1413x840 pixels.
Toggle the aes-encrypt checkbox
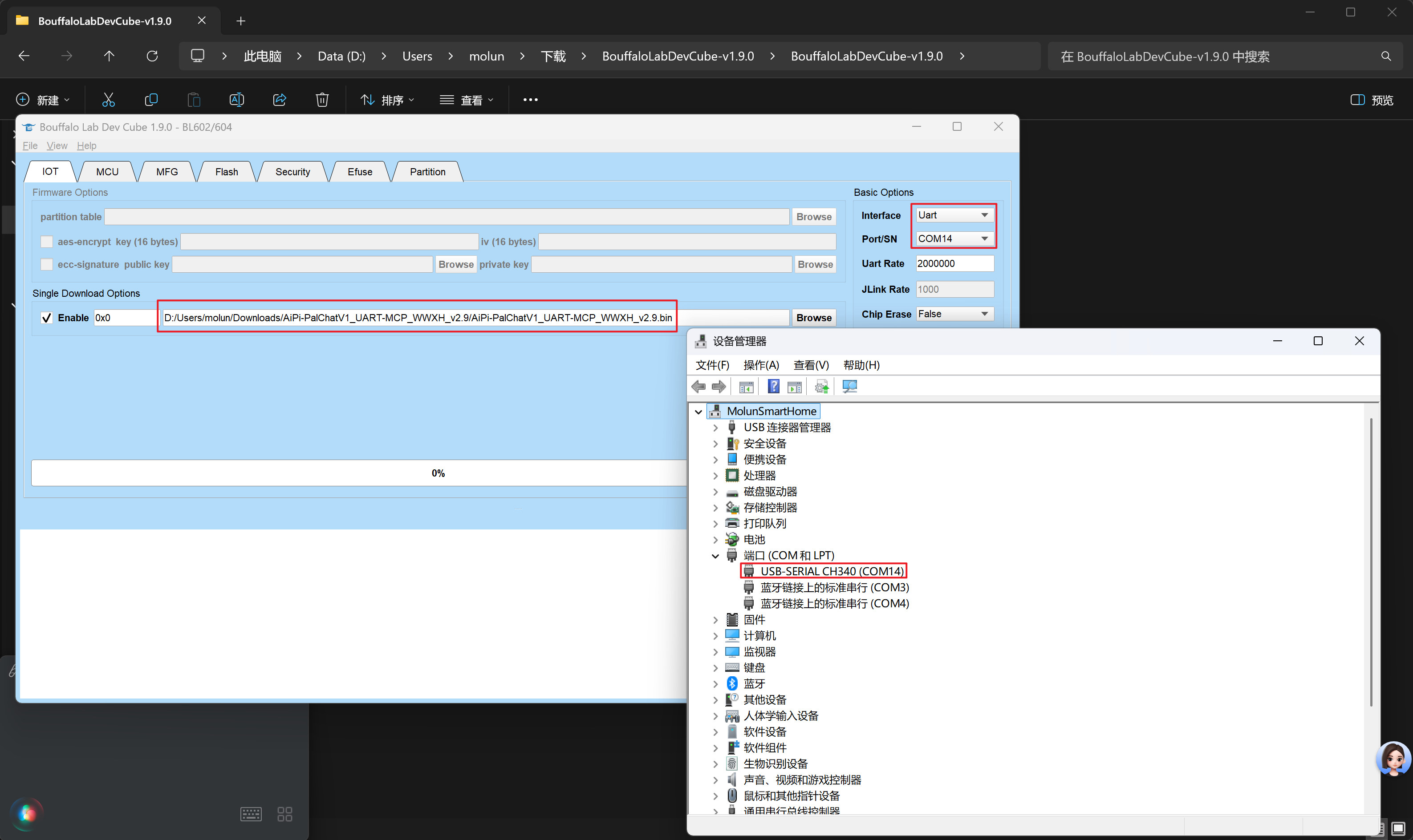(x=47, y=242)
